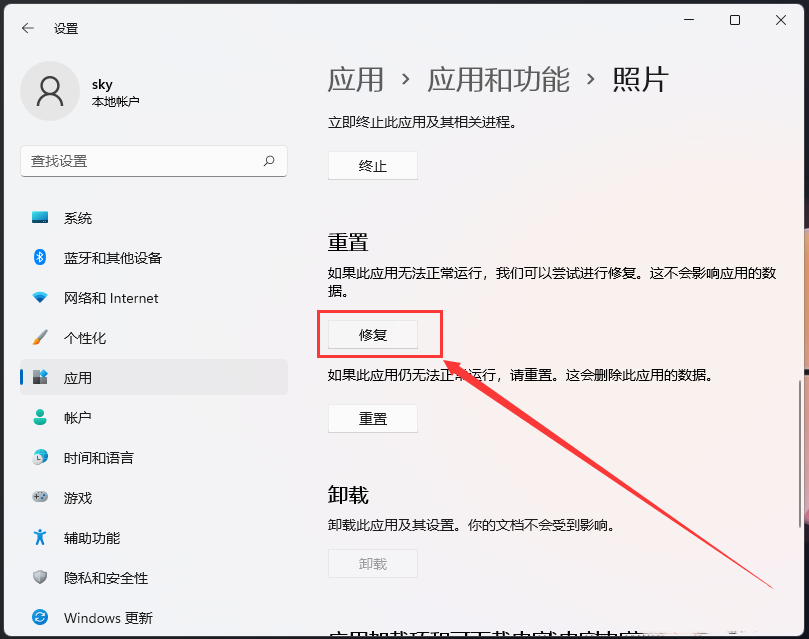The image size is (809, 639).
Task: Click the sky user avatar
Action: pos(50,90)
